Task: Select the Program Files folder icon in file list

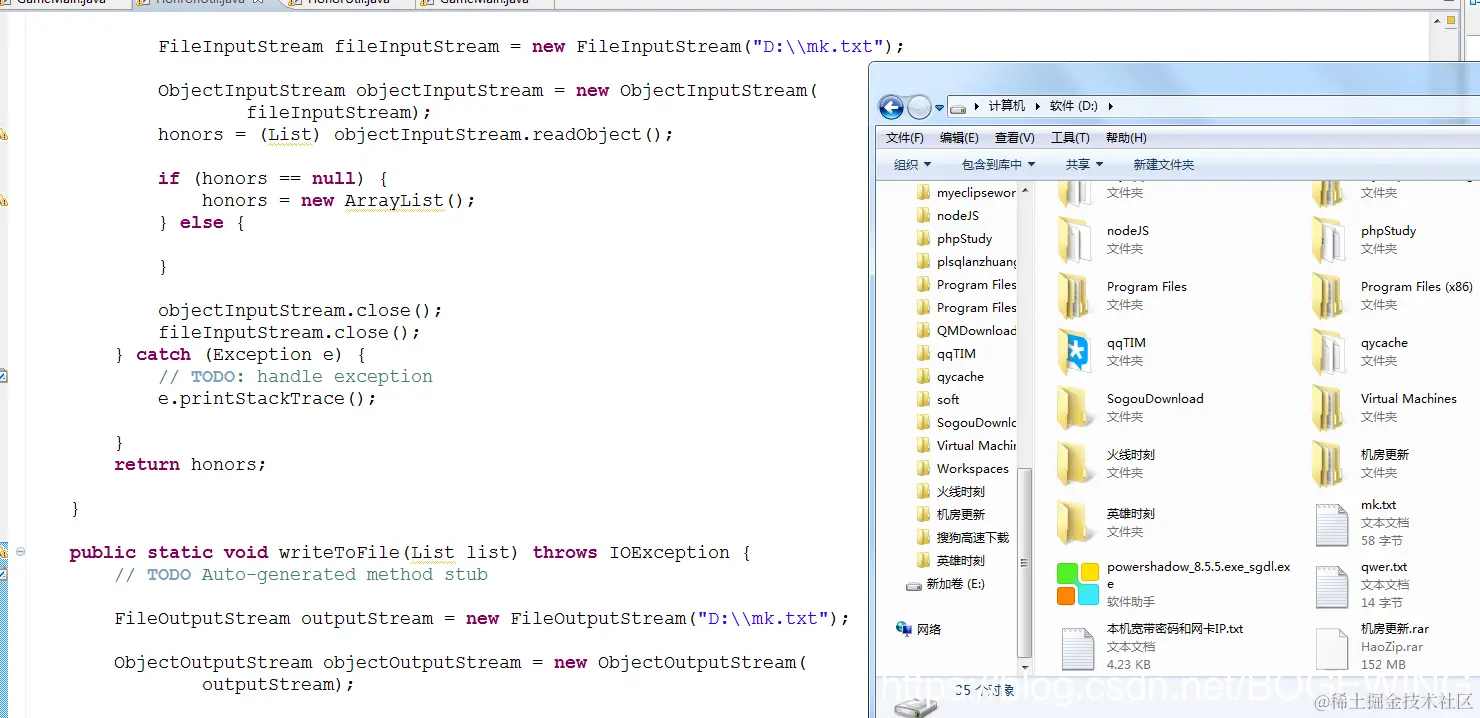Action: 1076,295
